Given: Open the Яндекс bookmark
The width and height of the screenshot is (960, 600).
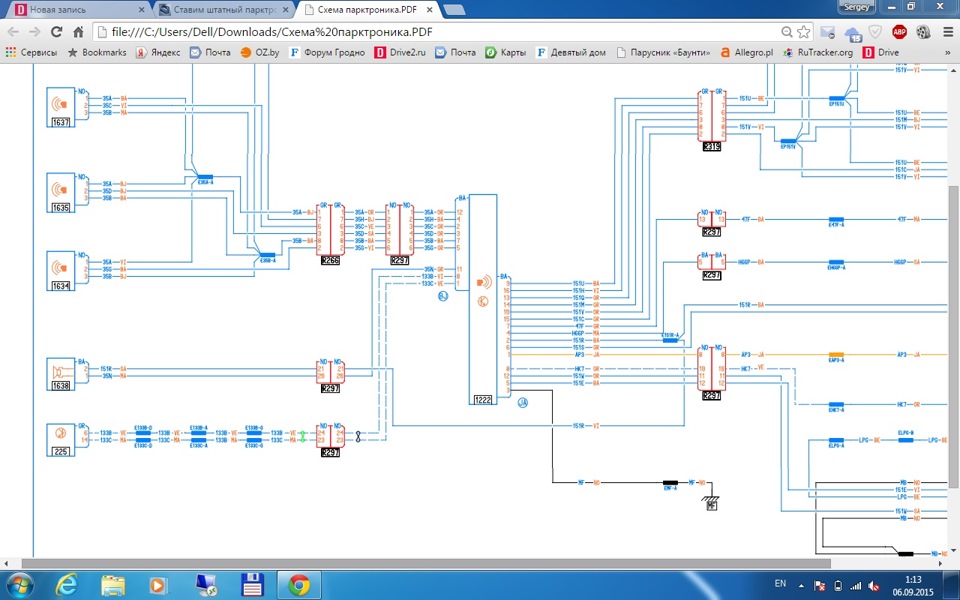Looking at the screenshot, I should (158, 53).
